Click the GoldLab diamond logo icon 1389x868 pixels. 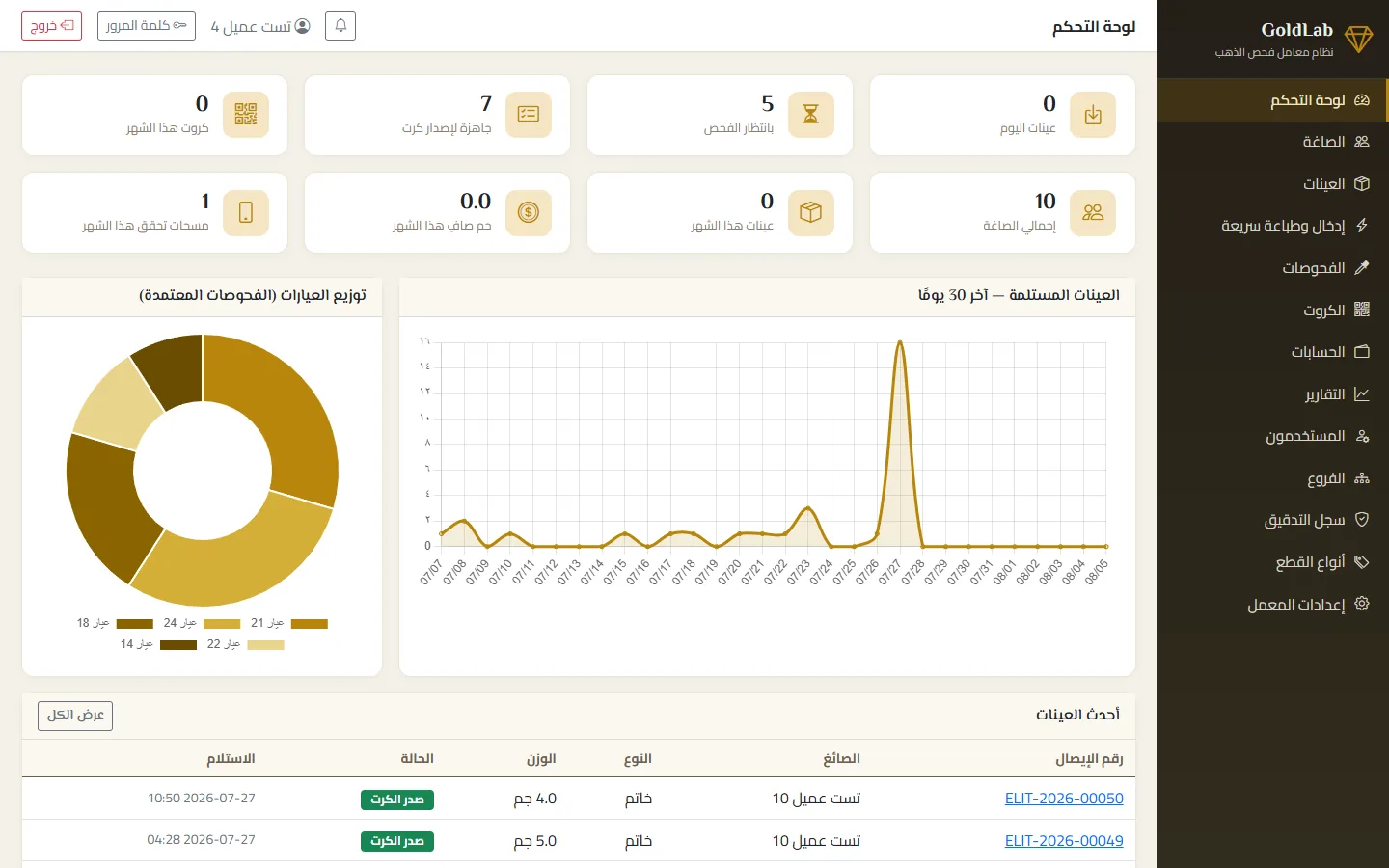click(x=1358, y=40)
